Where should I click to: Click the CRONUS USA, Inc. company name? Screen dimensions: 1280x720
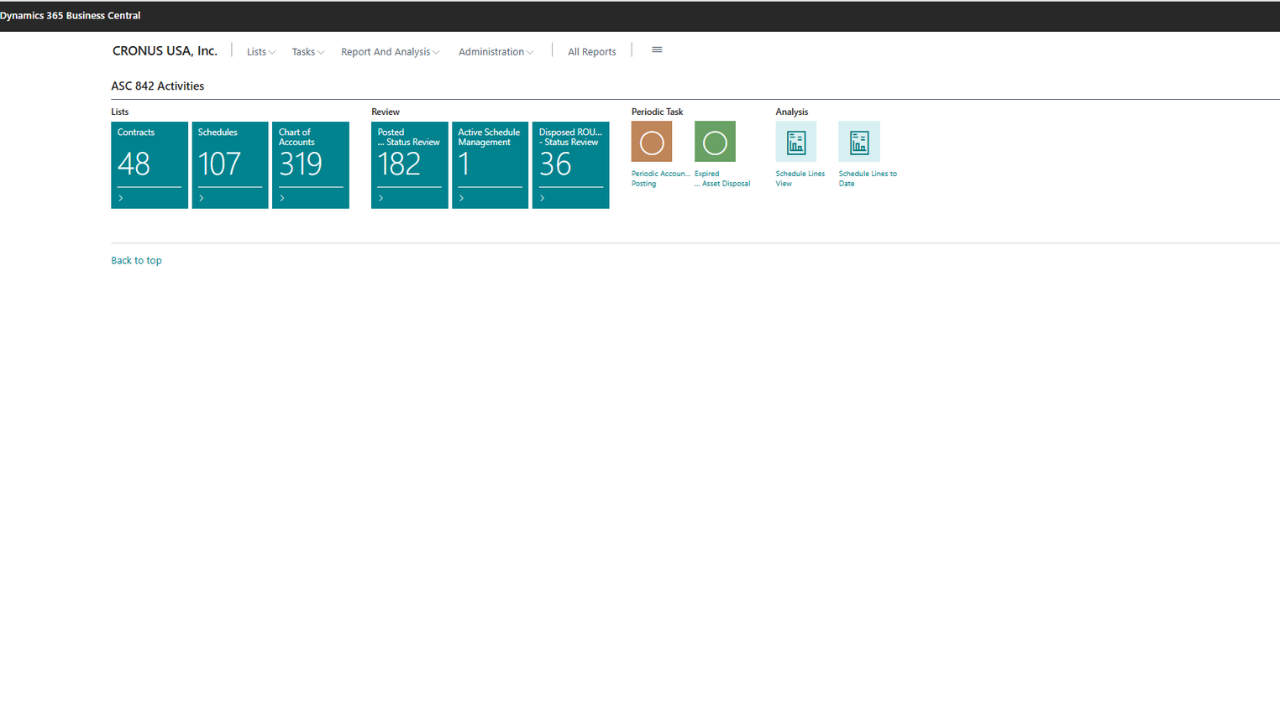[x=164, y=51]
